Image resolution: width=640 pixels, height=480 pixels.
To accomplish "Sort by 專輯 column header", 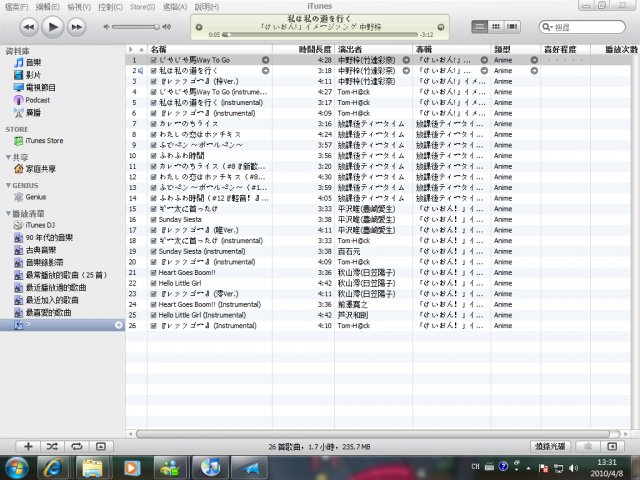I will [451, 49].
